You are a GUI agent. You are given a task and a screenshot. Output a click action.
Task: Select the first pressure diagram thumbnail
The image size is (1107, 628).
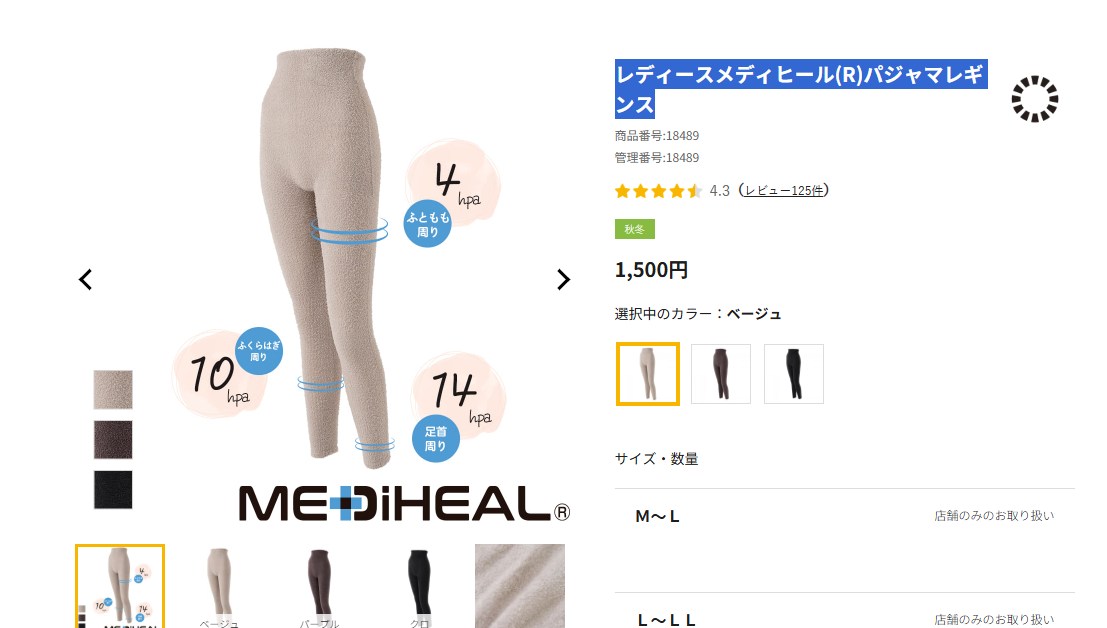tap(120, 586)
